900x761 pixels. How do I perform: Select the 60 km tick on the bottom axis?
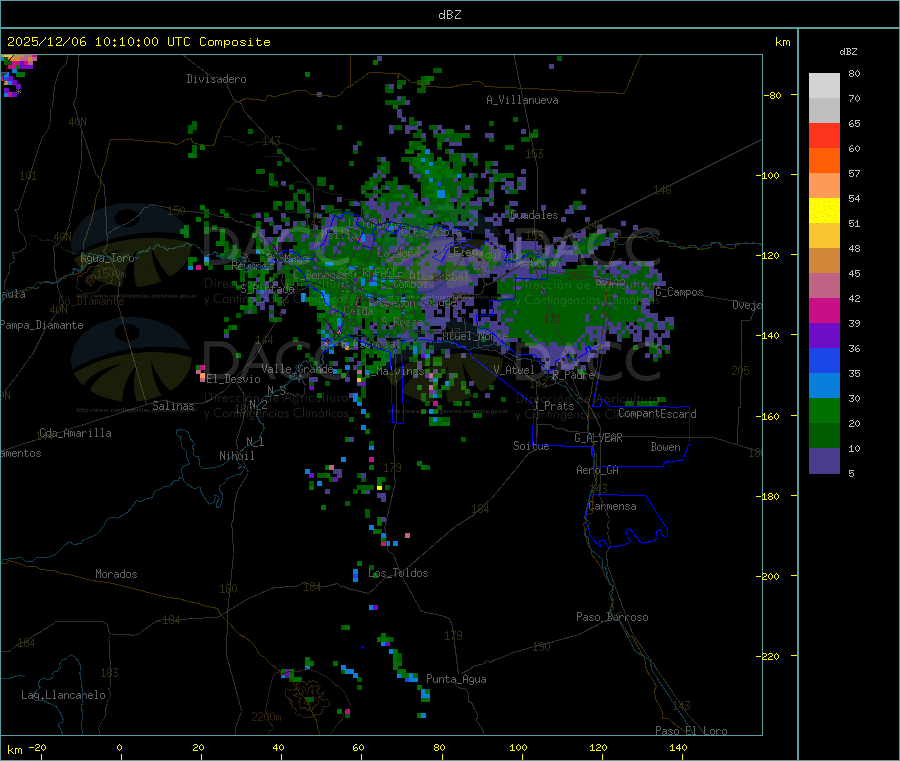pyautogui.click(x=358, y=747)
